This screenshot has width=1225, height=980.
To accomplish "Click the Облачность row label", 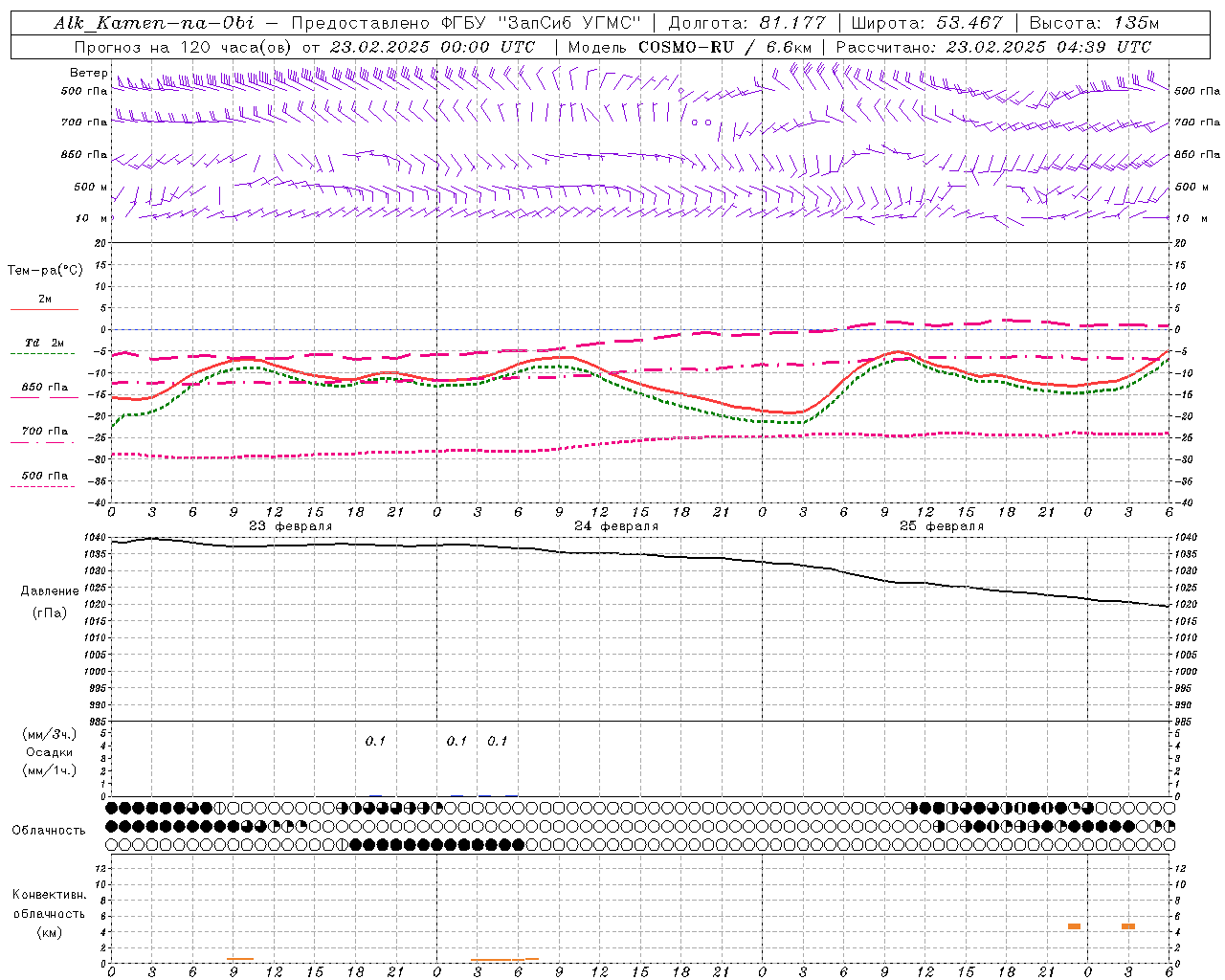I will 49,831.
